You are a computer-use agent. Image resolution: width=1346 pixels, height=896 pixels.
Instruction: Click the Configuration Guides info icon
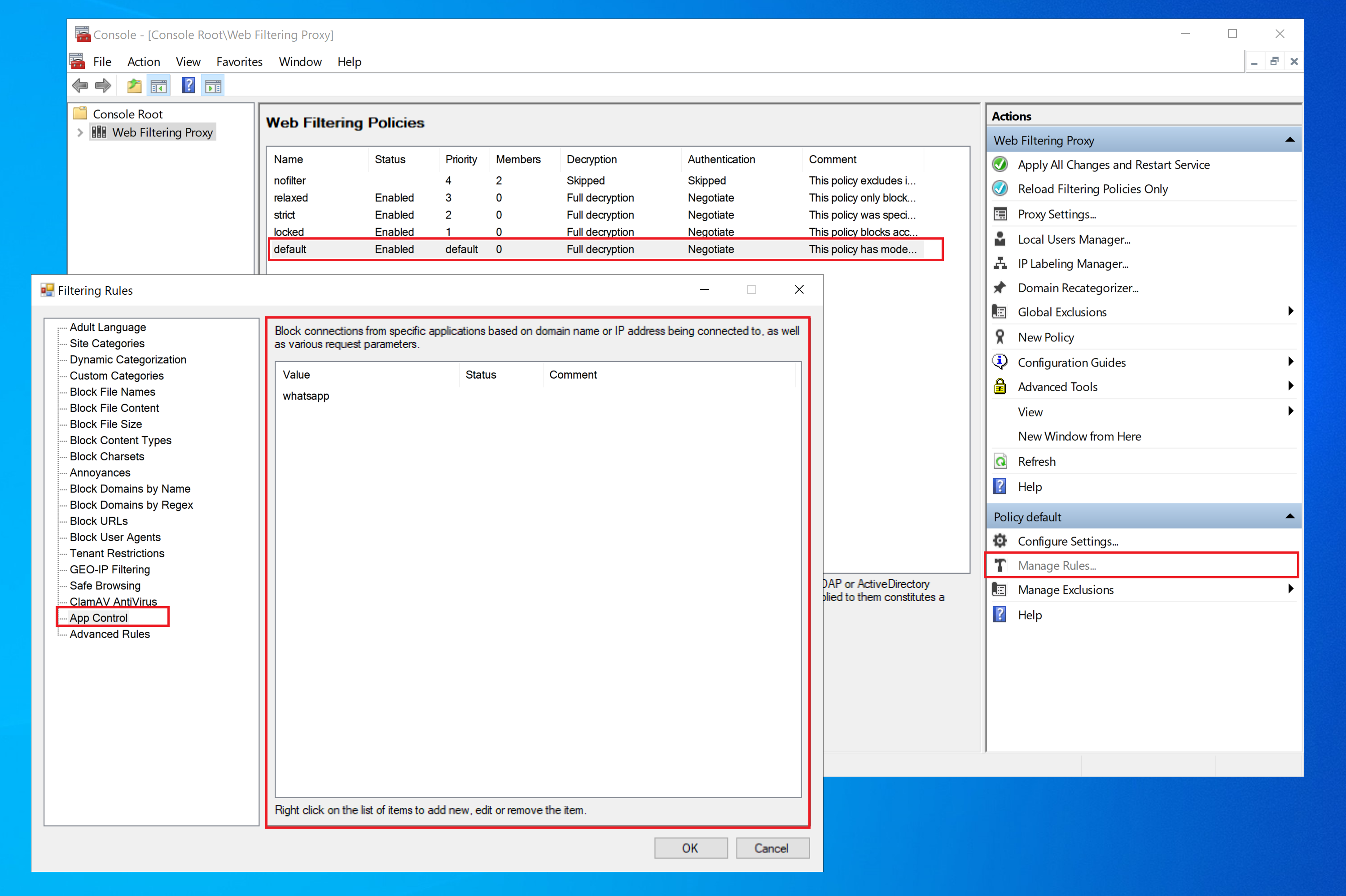pos(1000,362)
